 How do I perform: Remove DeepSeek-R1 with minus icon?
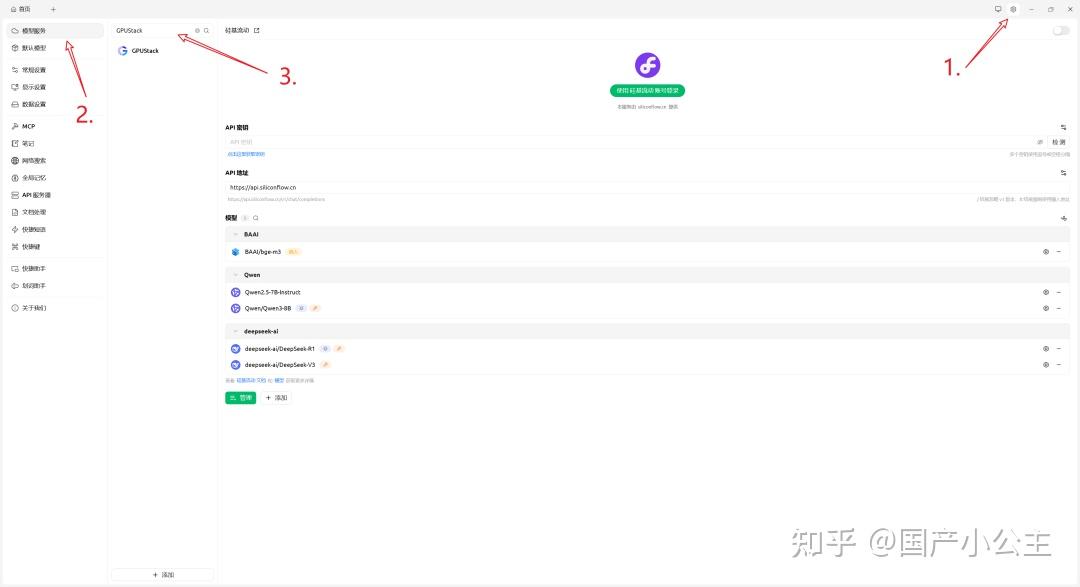click(x=1059, y=349)
